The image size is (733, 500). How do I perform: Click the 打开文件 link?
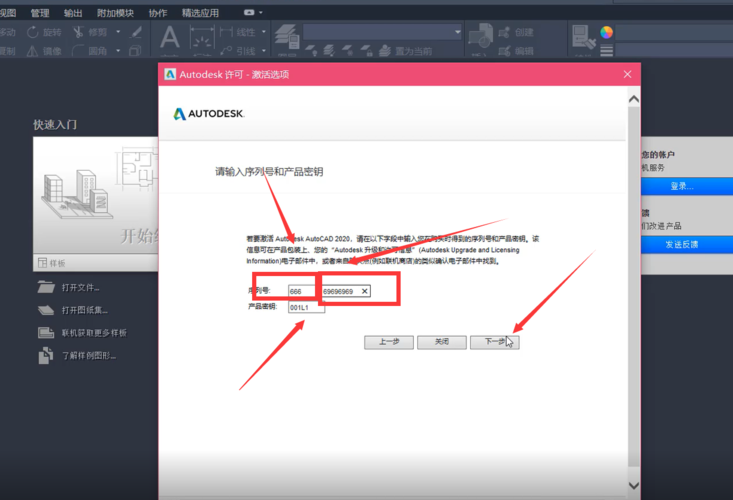[x=80, y=287]
